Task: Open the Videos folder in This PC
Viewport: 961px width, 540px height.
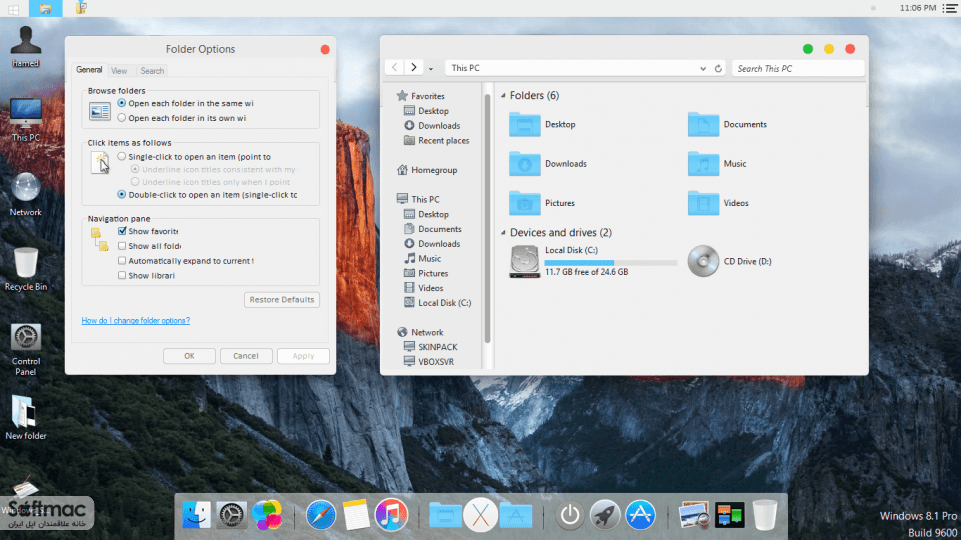Action: 718,203
